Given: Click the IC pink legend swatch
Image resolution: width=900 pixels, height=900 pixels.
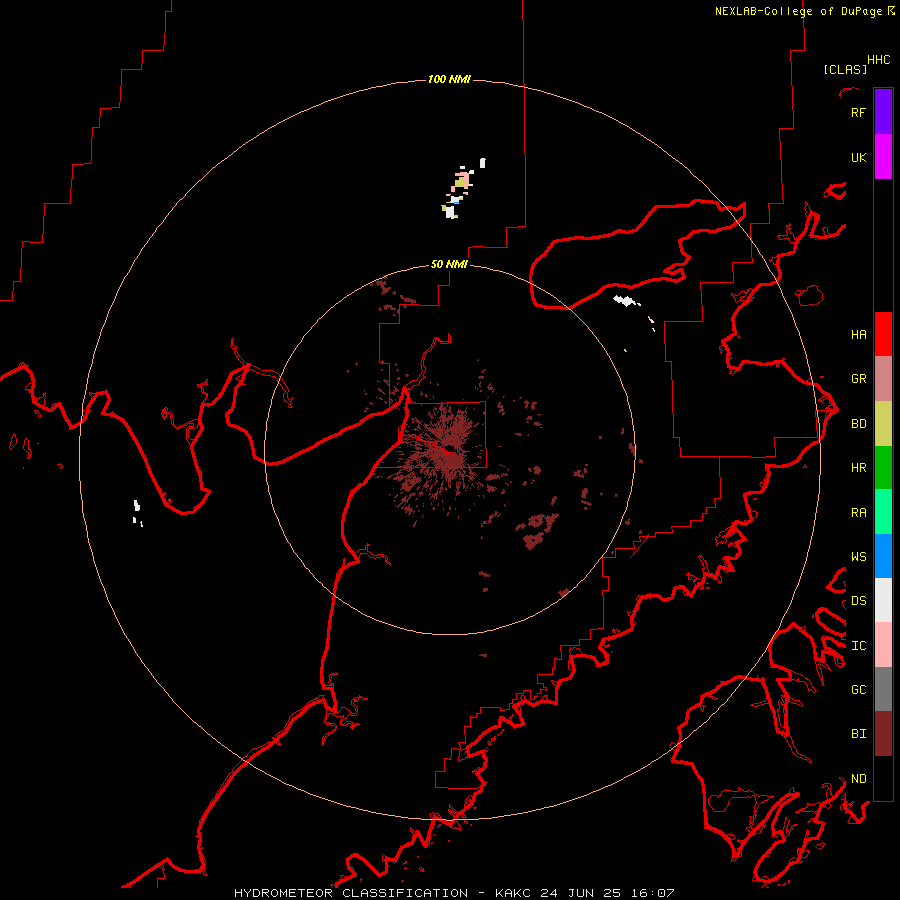Looking at the screenshot, I should pos(883,645).
